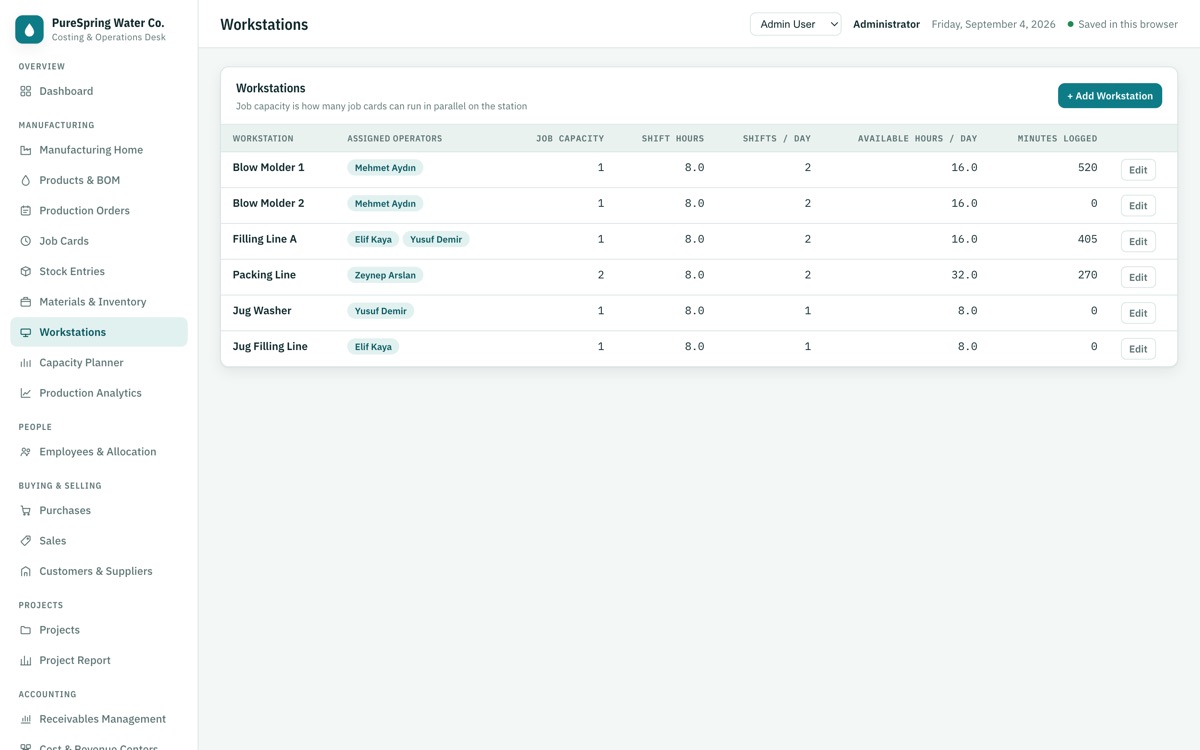Click Elif Kaya tag on Jug Filling Line
The height and width of the screenshot is (750, 1200).
point(373,347)
